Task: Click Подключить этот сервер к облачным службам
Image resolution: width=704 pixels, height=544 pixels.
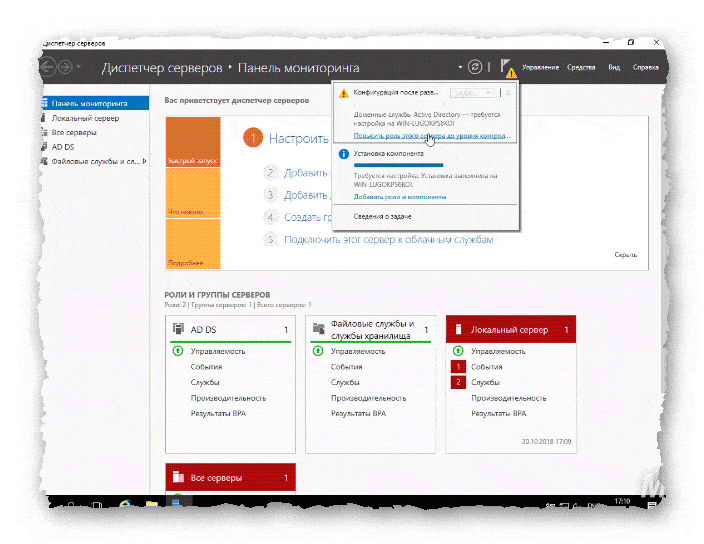Action: click(x=389, y=240)
